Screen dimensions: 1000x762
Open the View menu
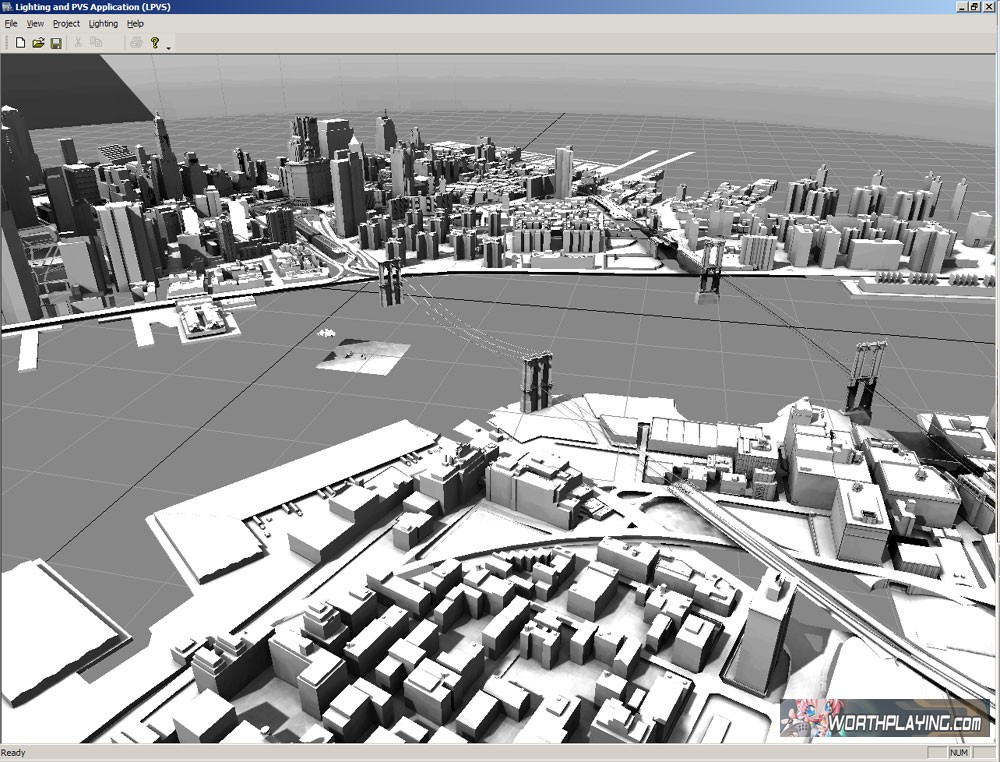click(35, 23)
